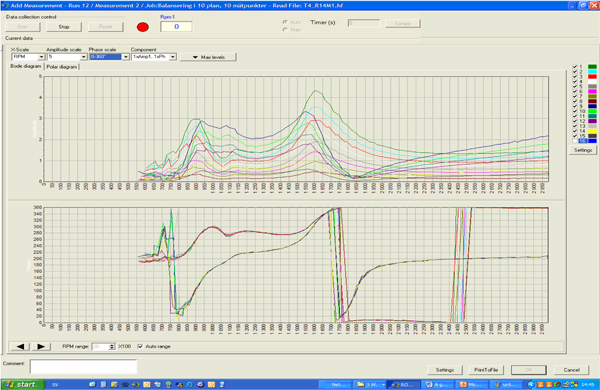Advance RPM range with right arrow

point(41,346)
